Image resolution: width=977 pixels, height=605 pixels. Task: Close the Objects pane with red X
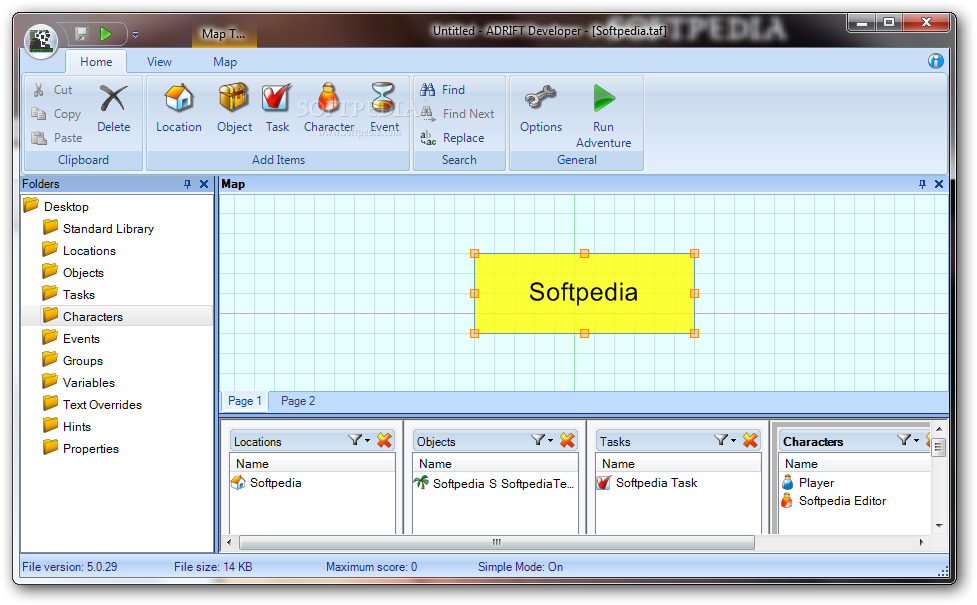567,441
